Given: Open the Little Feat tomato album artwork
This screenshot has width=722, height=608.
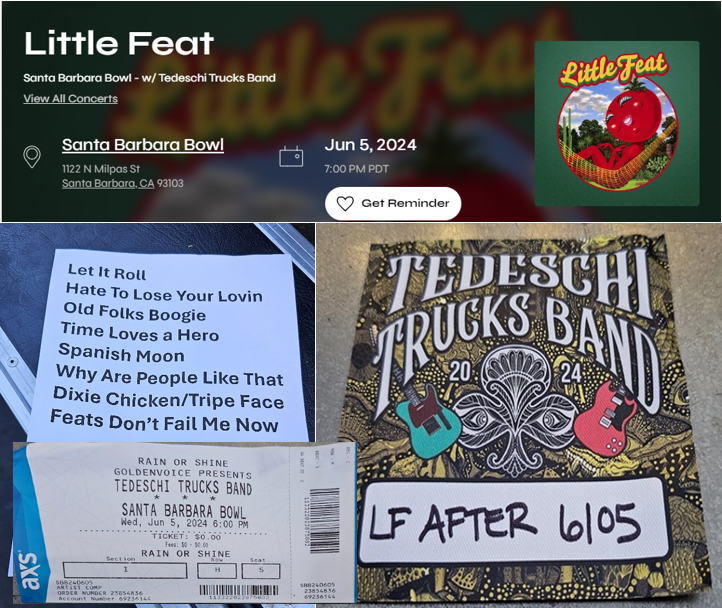Looking at the screenshot, I should tap(617, 123).
